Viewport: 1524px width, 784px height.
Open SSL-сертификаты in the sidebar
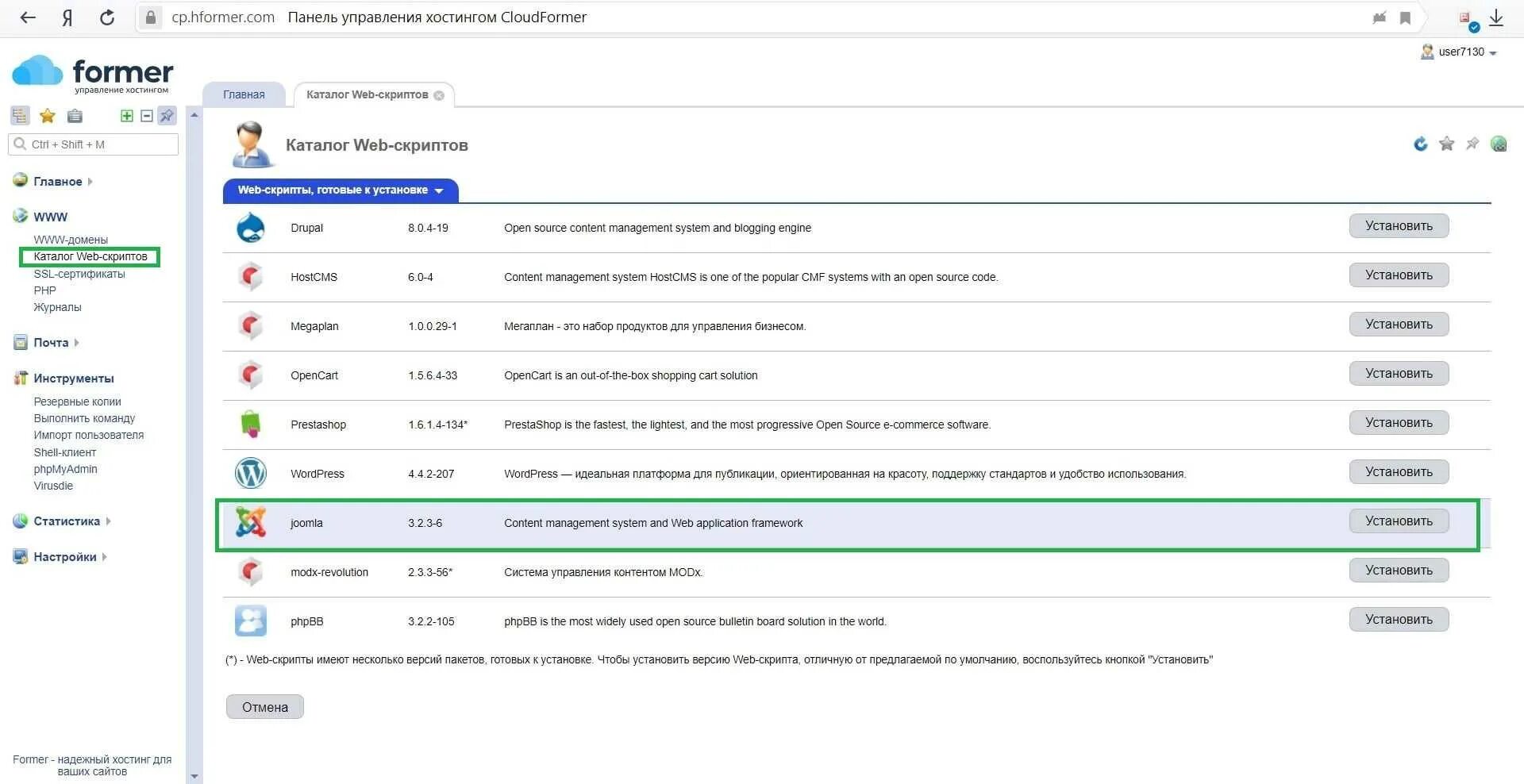click(x=79, y=274)
